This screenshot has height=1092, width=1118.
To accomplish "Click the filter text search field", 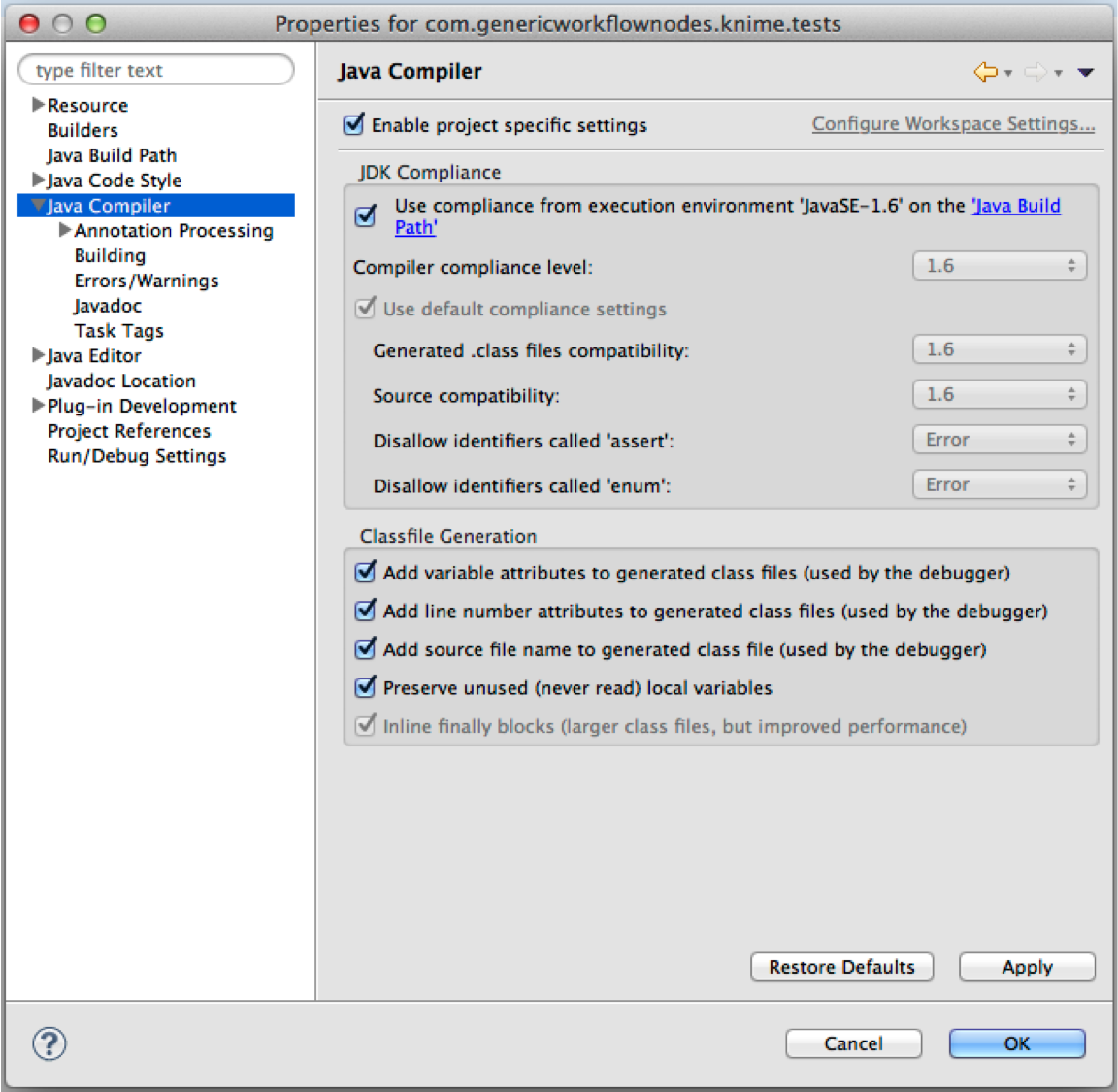I will 155,70.
